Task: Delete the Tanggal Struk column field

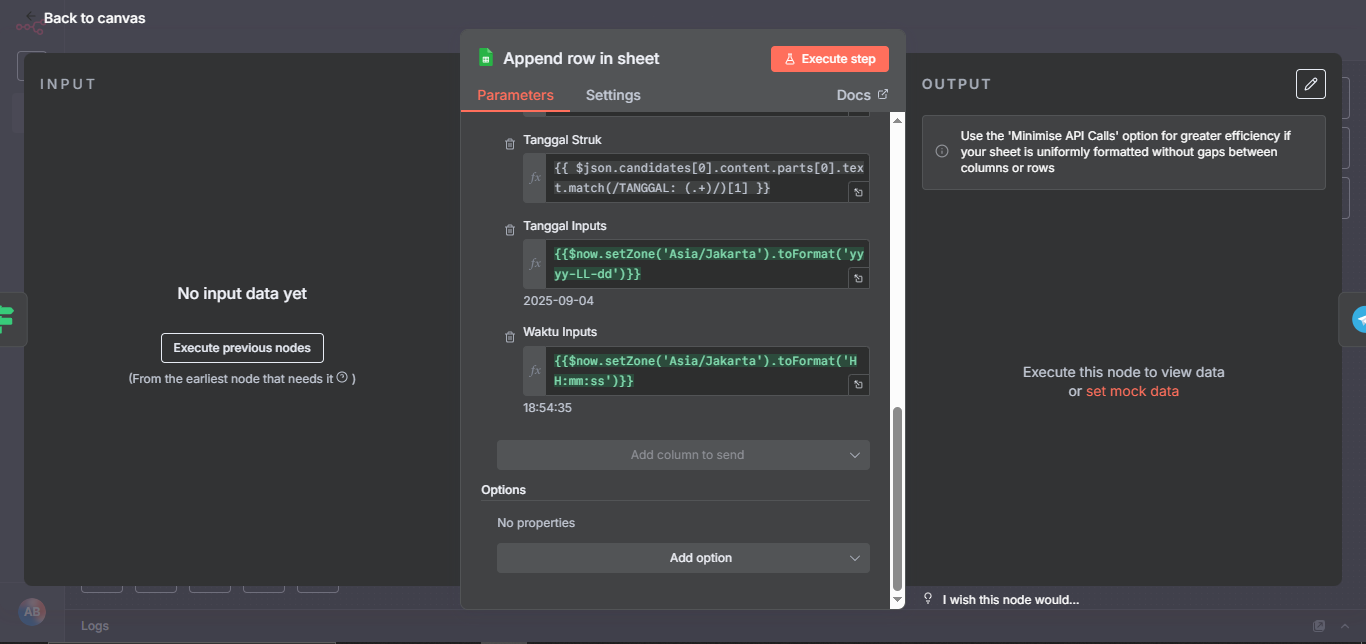Action: point(510,144)
